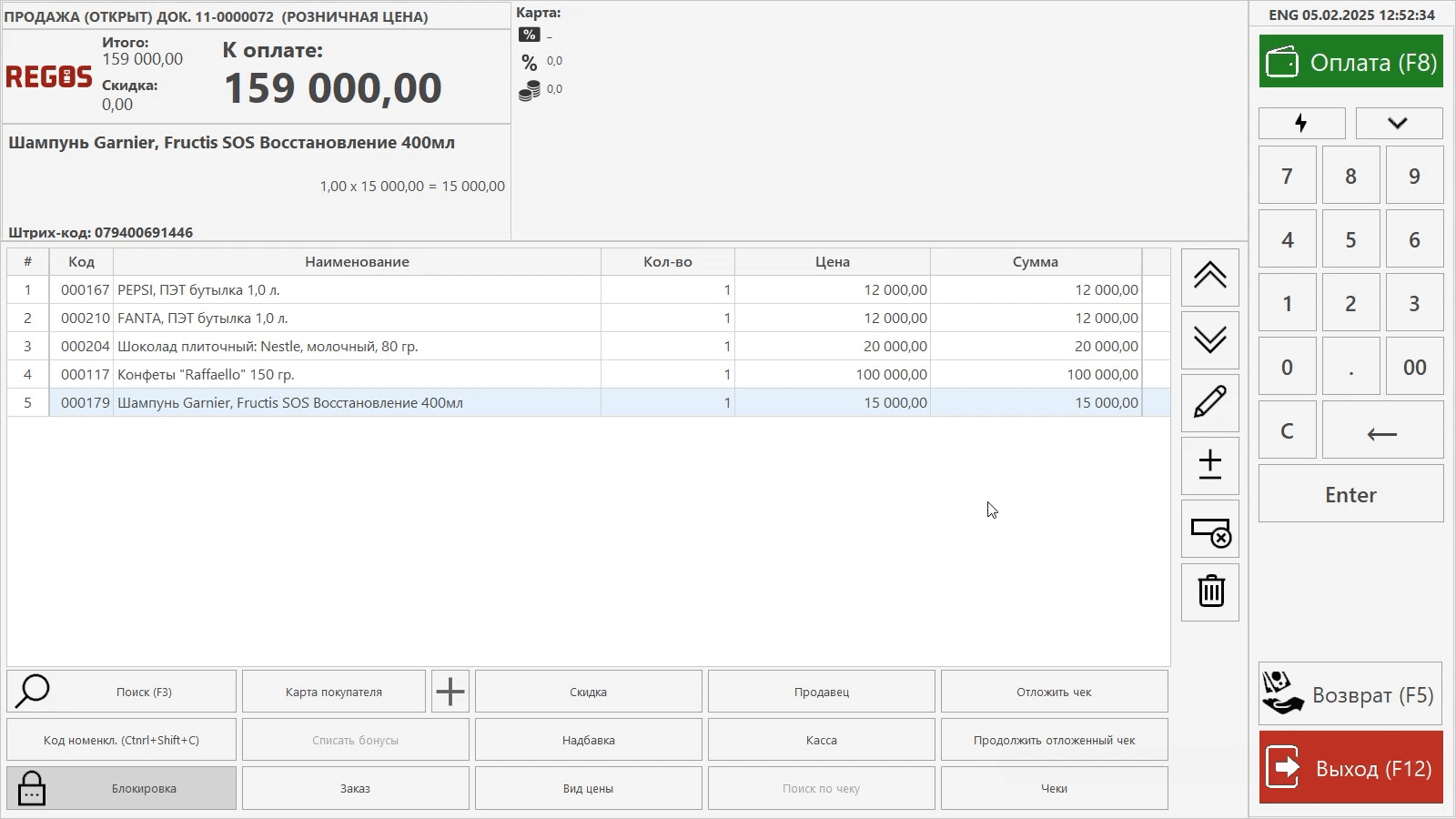Viewport: 1456px width, 819px height.
Task: Click the Сумма column header
Action: [1036, 261]
